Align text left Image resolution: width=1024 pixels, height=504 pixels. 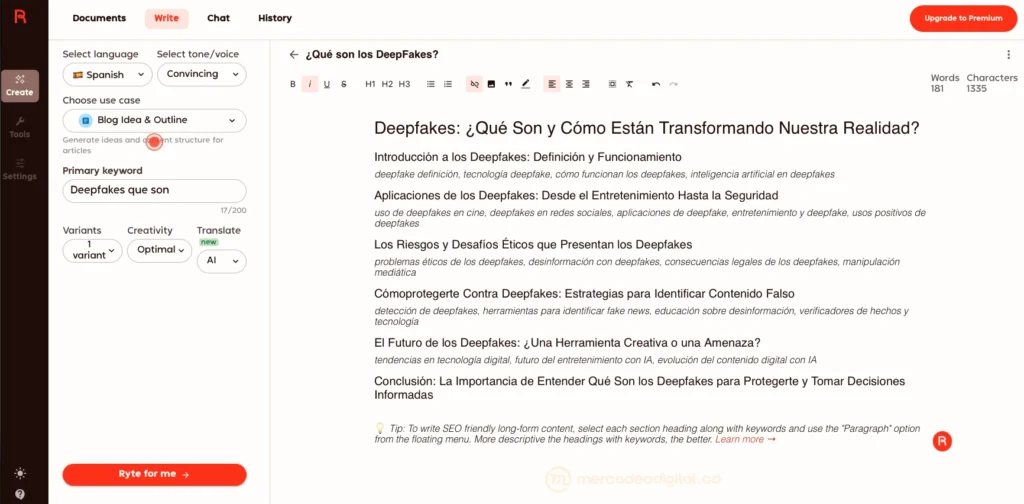(x=552, y=84)
